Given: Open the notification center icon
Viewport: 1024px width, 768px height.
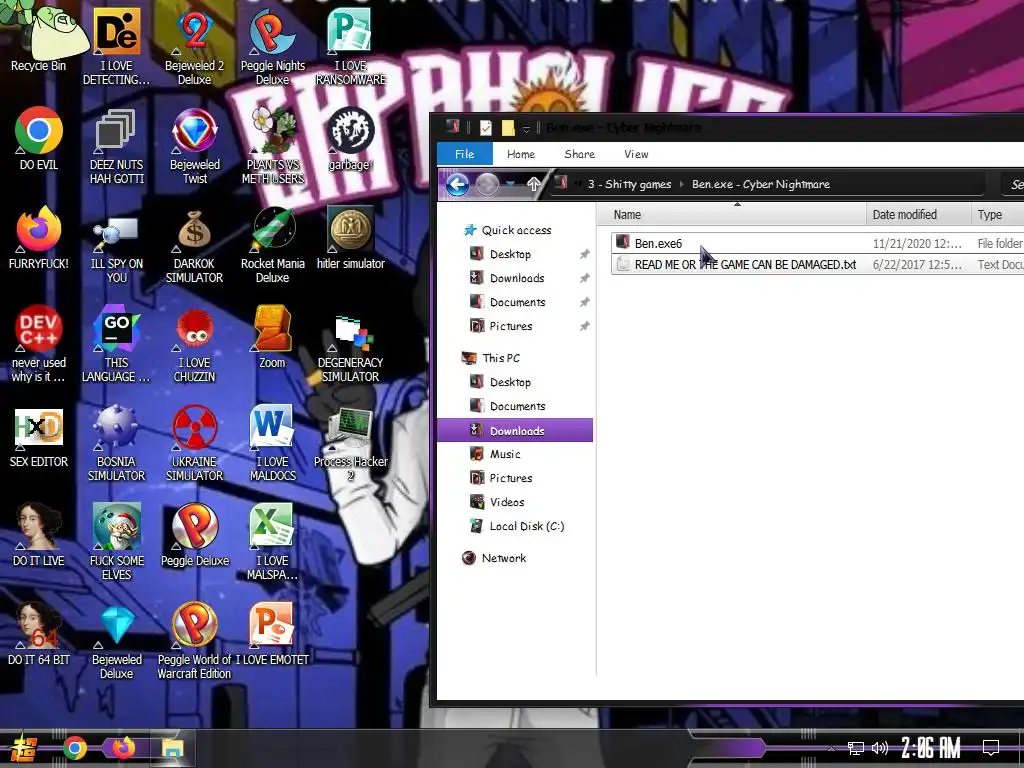Looking at the screenshot, I should [x=991, y=748].
